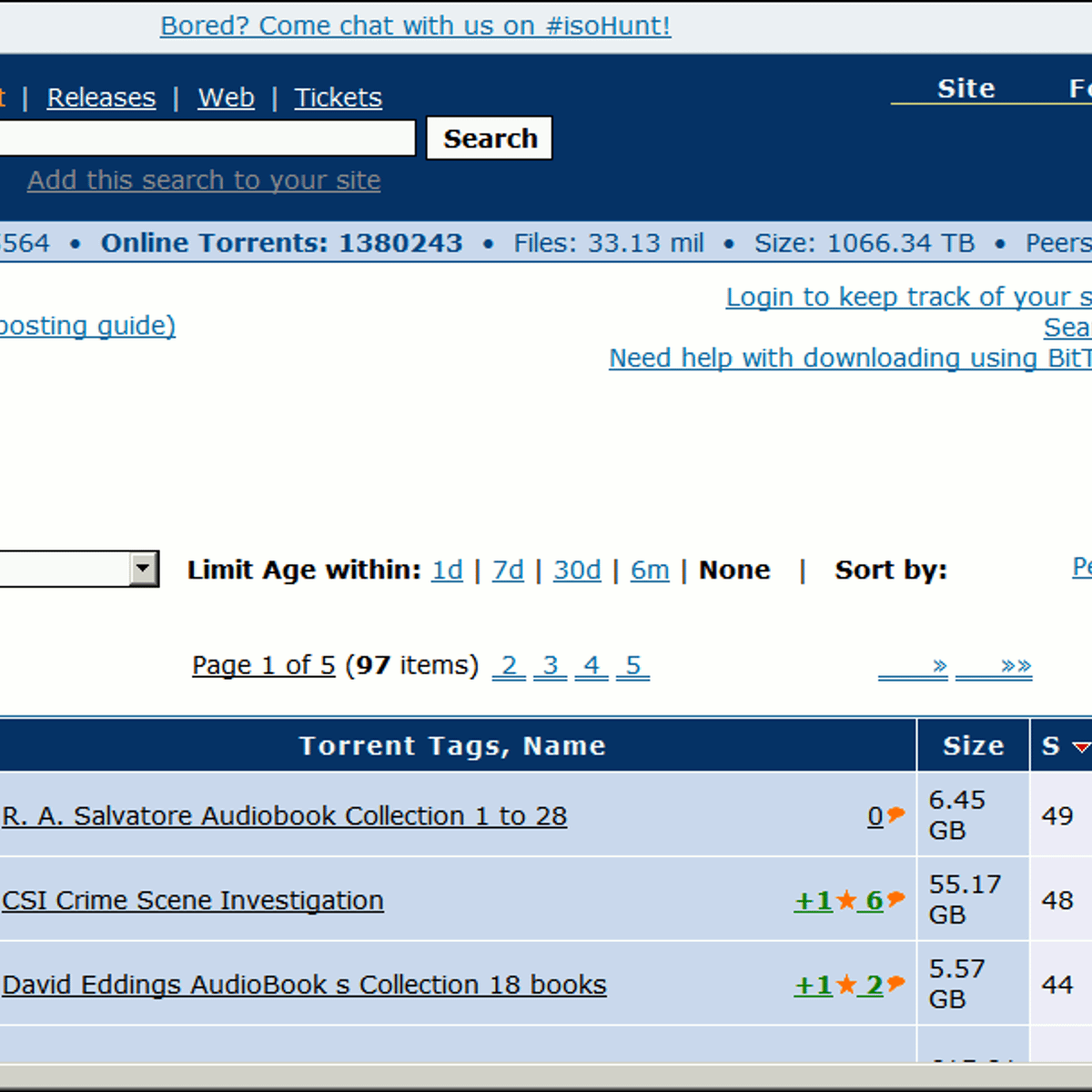The height and width of the screenshot is (1092, 1092).
Task: Click 'Size: 1066.34 TB' stat
Action: tap(864, 243)
